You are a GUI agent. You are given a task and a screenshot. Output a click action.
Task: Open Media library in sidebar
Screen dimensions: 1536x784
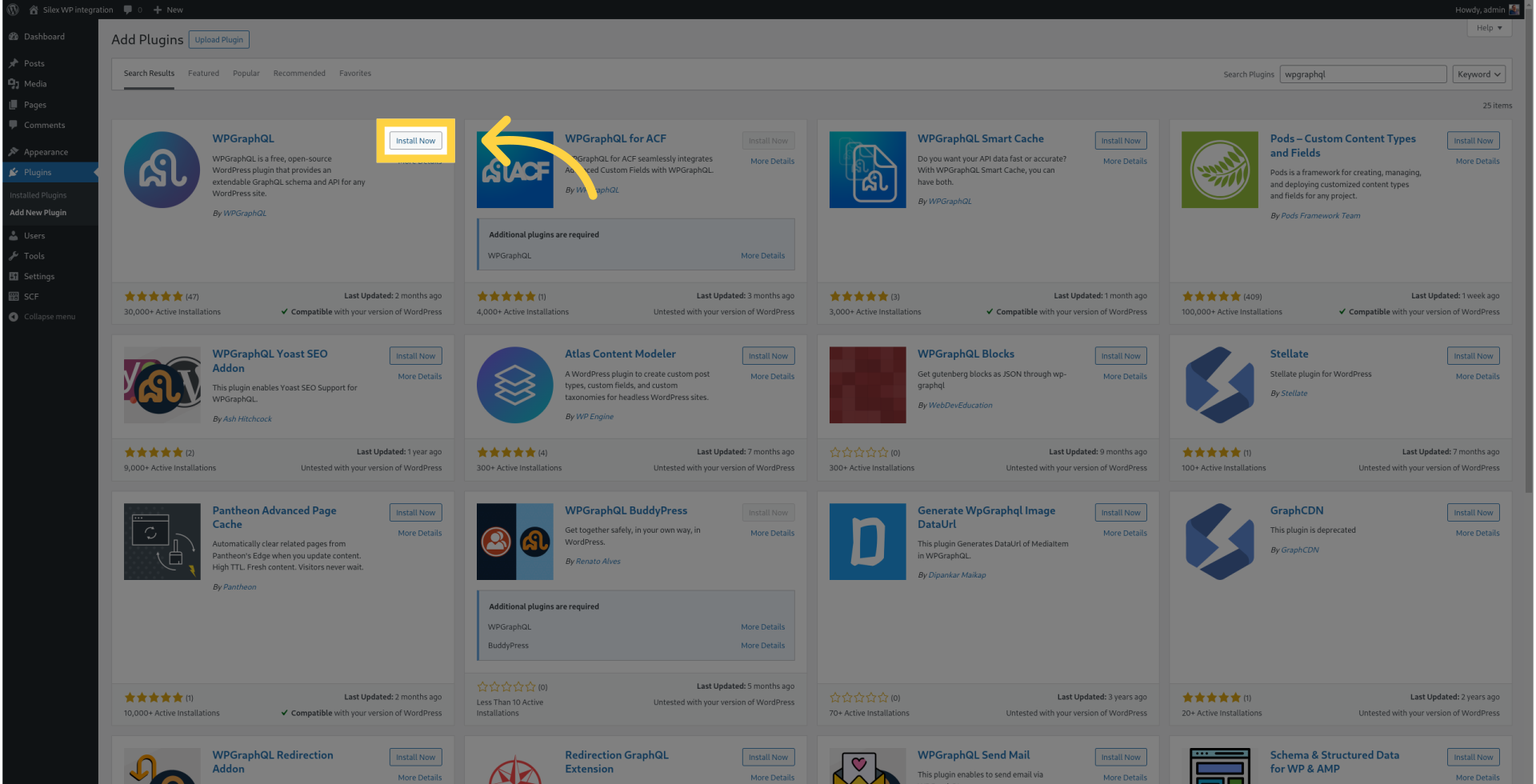coord(35,84)
